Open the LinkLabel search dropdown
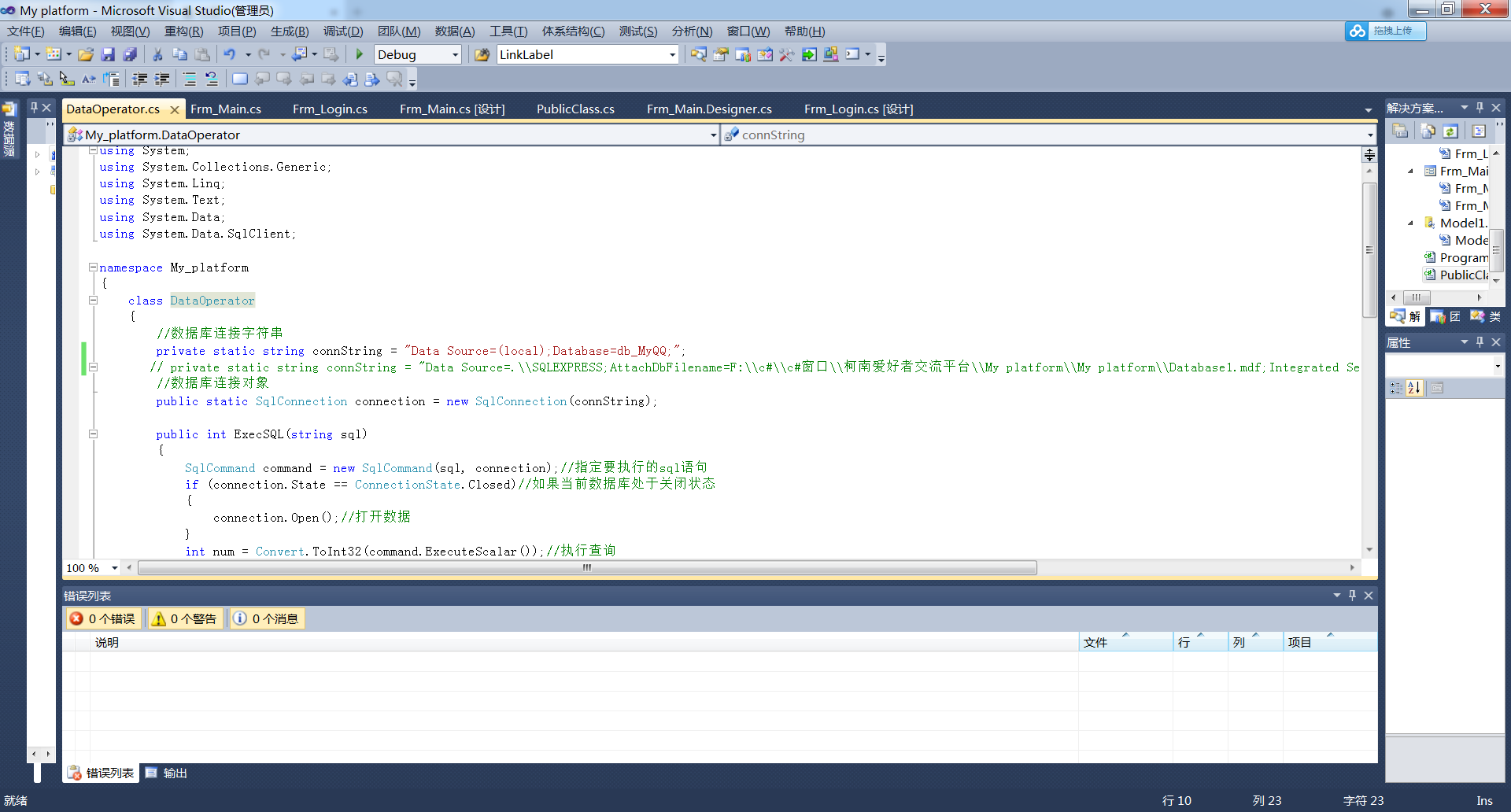The image size is (1511, 812). pos(672,54)
